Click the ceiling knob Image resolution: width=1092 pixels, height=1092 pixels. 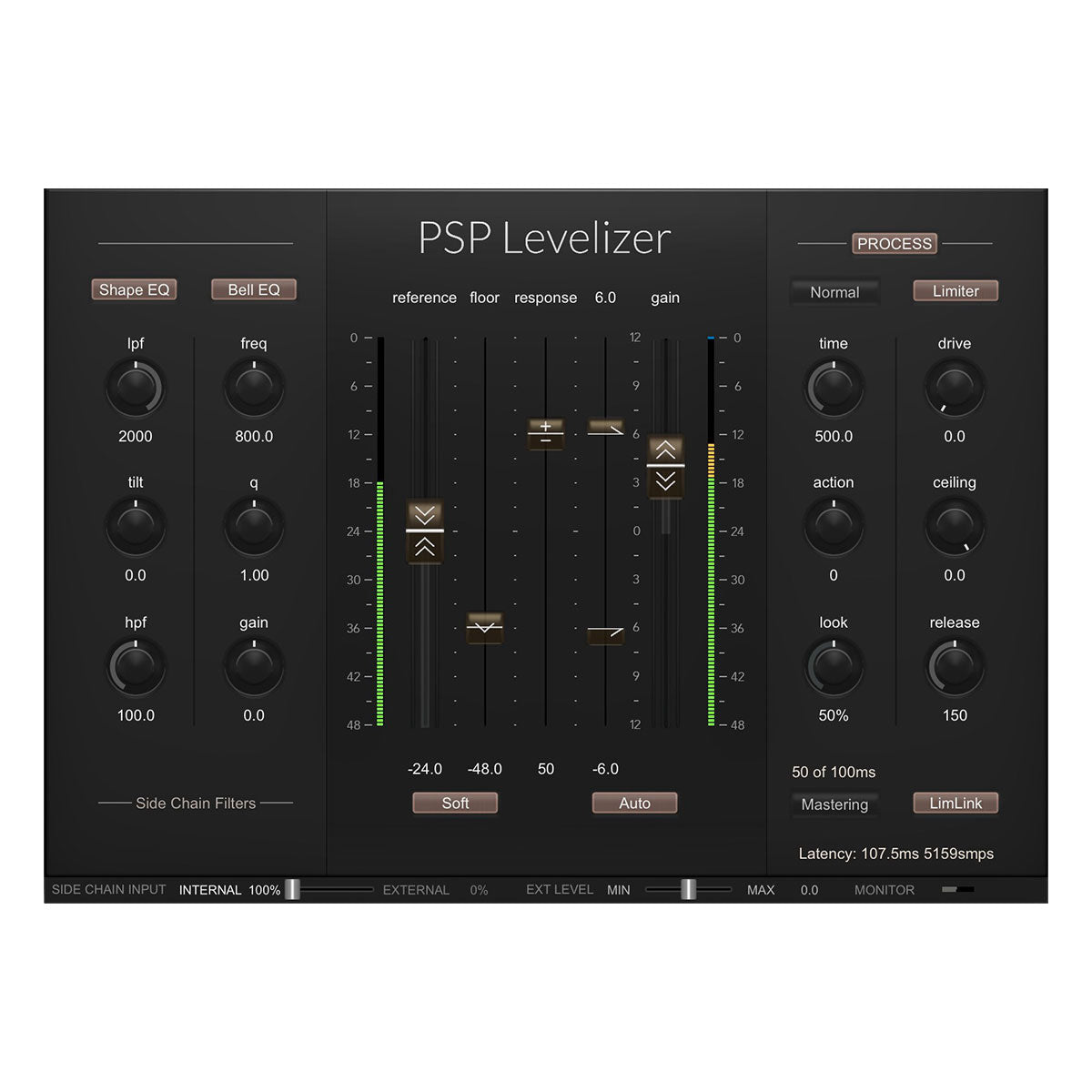(955, 526)
